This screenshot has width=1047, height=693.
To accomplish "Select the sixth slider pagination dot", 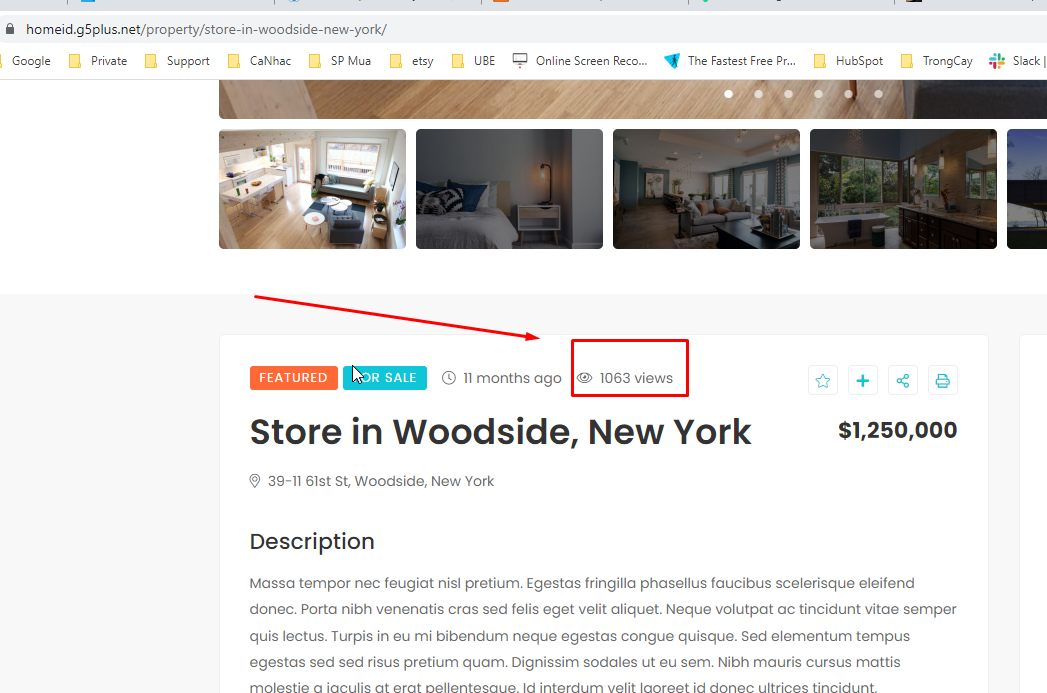I will (x=879, y=94).
